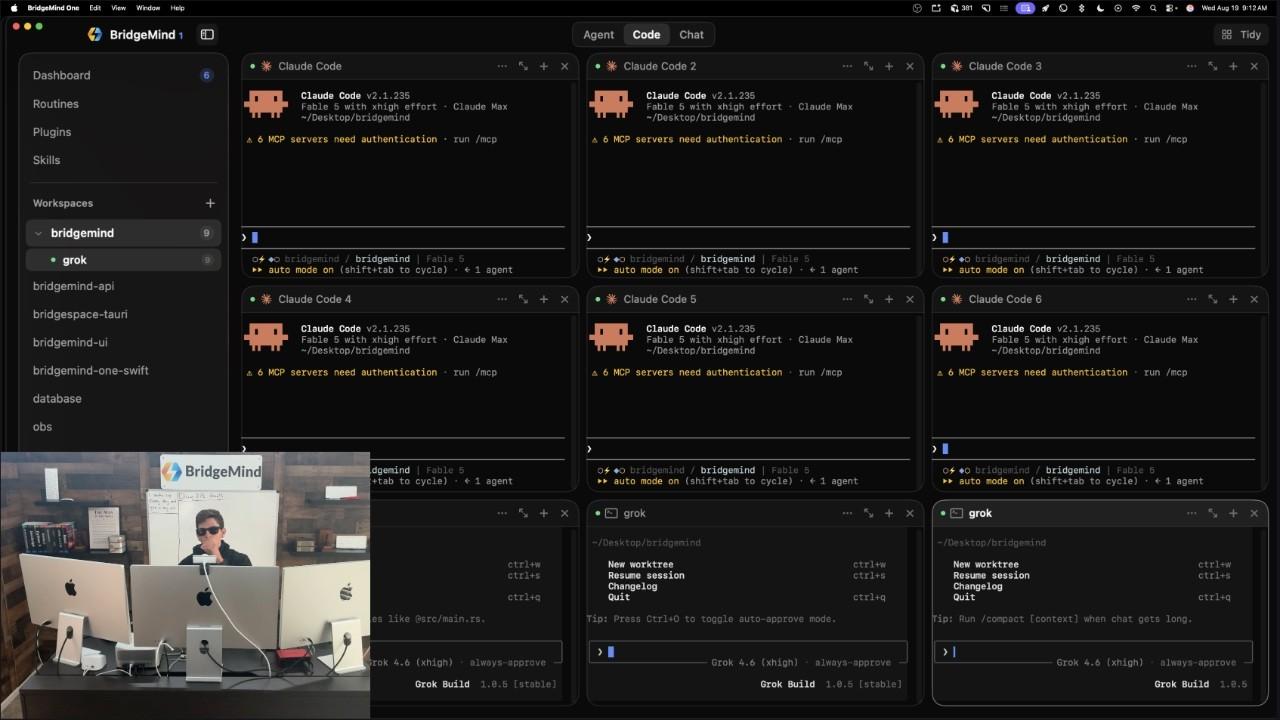1280x720 pixels.
Task: Collapse the bridgemind workspace chevron
Action: coord(38,233)
